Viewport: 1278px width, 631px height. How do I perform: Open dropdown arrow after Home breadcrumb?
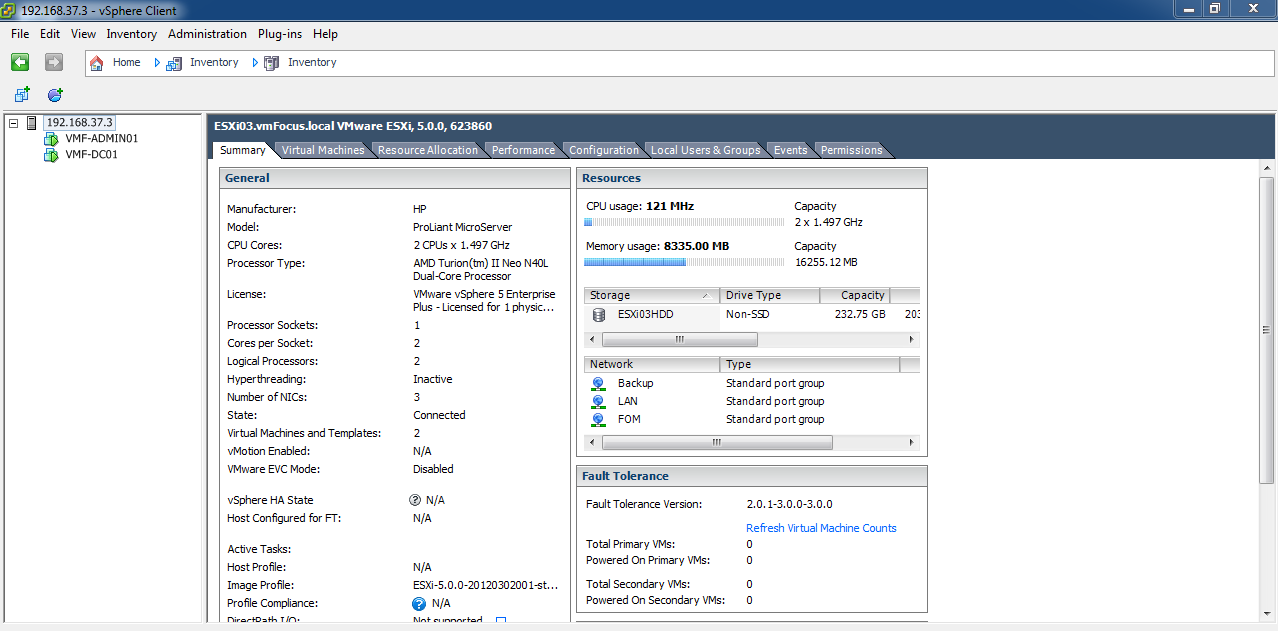coord(157,62)
